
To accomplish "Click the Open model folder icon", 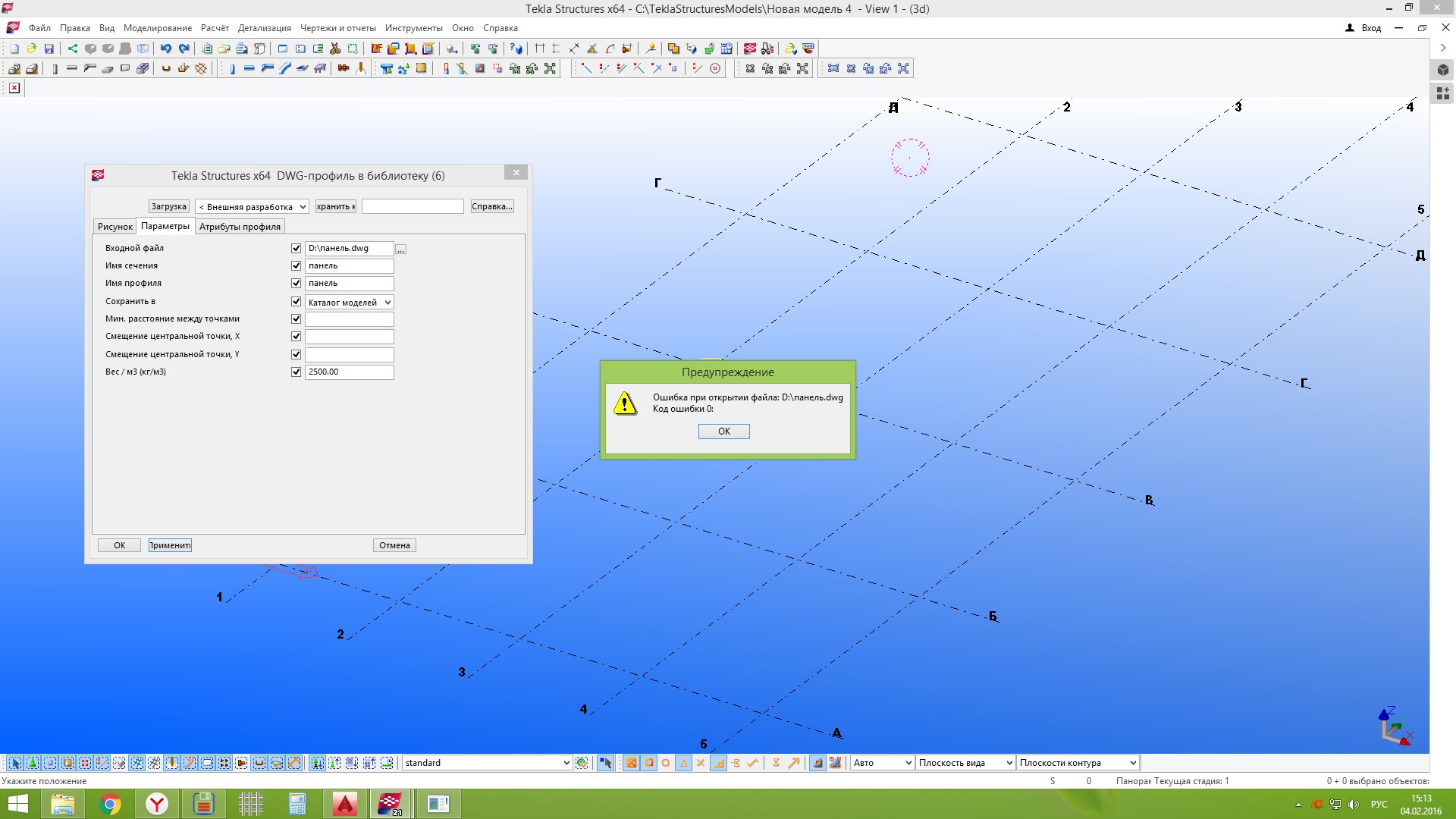I will click(x=32, y=49).
